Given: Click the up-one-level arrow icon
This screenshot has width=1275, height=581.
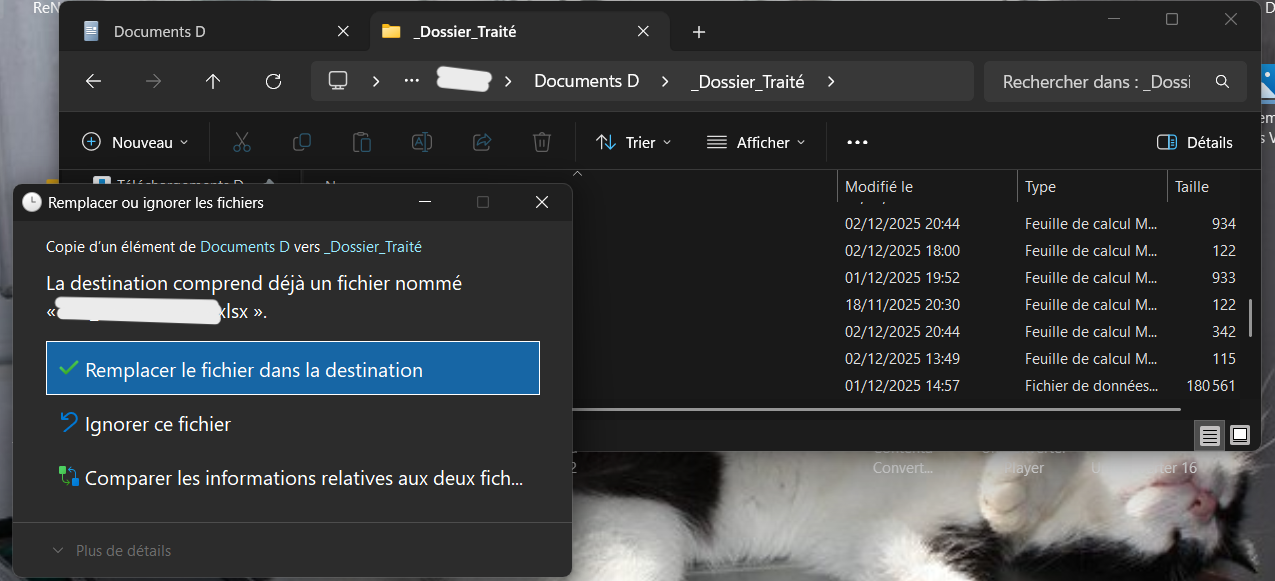Looking at the screenshot, I should pyautogui.click(x=213, y=81).
